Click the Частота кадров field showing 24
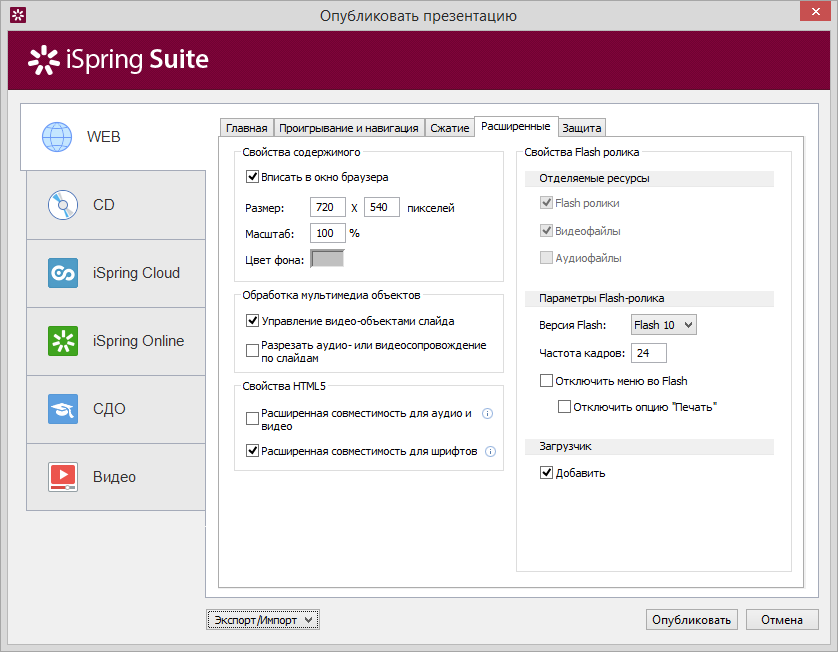838x652 pixels. [x=649, y=353]
